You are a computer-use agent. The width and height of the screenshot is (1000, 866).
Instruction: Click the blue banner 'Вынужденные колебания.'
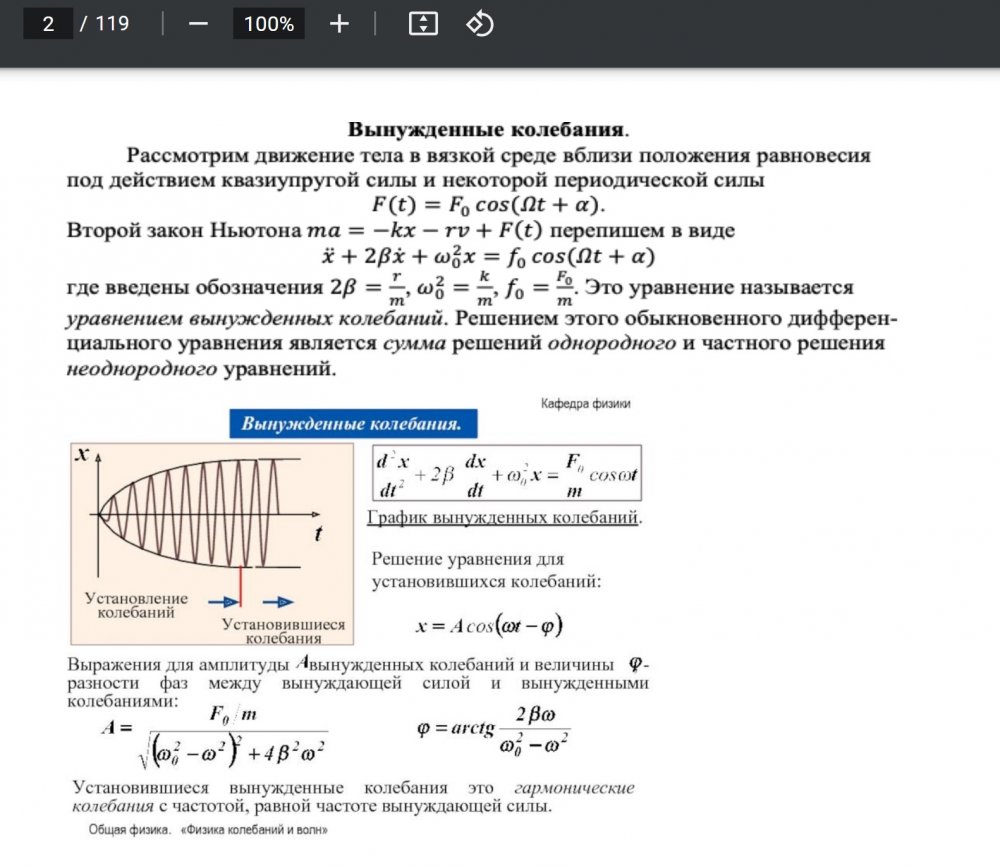[x=353, y=423]
